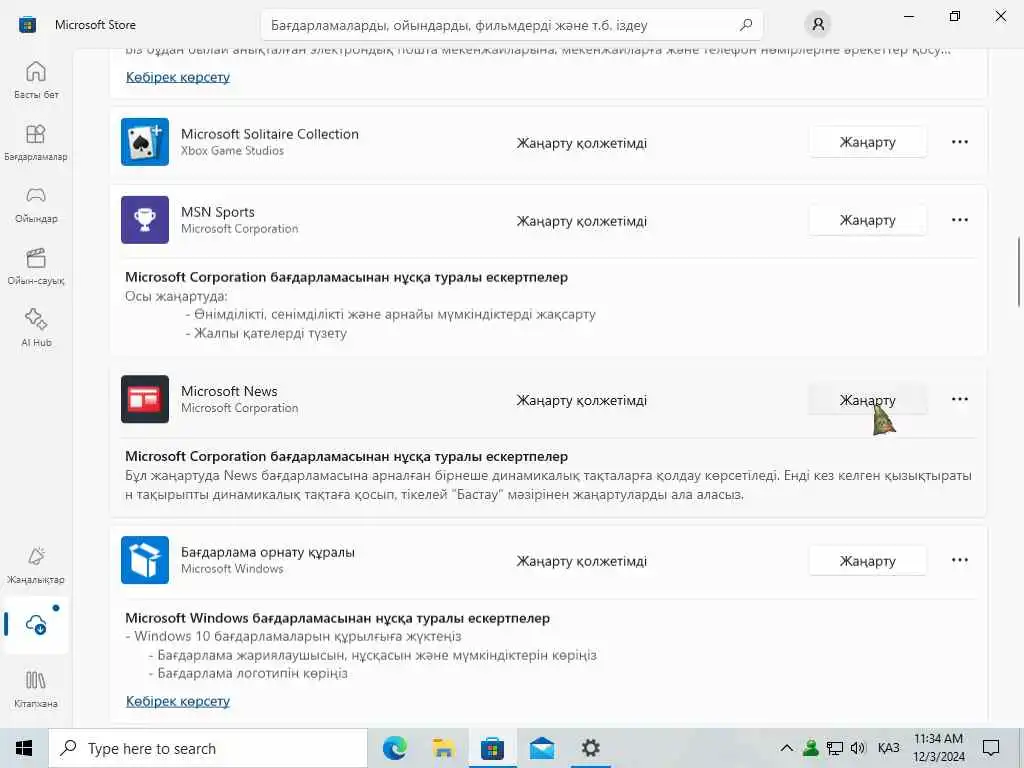Open more options for Бағдарлама орнату құралы

(x=959, y=560)
